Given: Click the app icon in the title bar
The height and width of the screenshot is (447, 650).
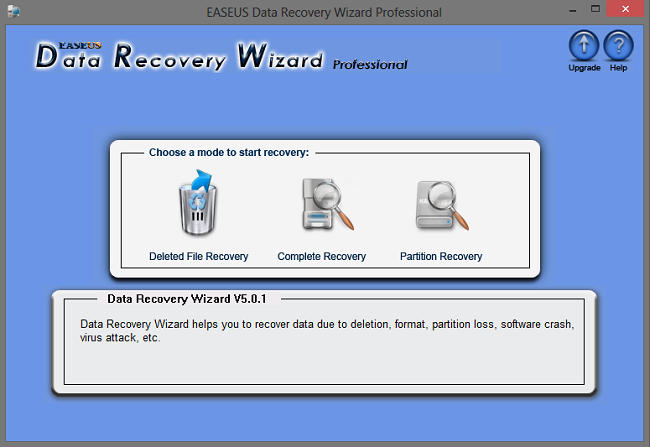Looking at the screenshot, I should point(14,12).
